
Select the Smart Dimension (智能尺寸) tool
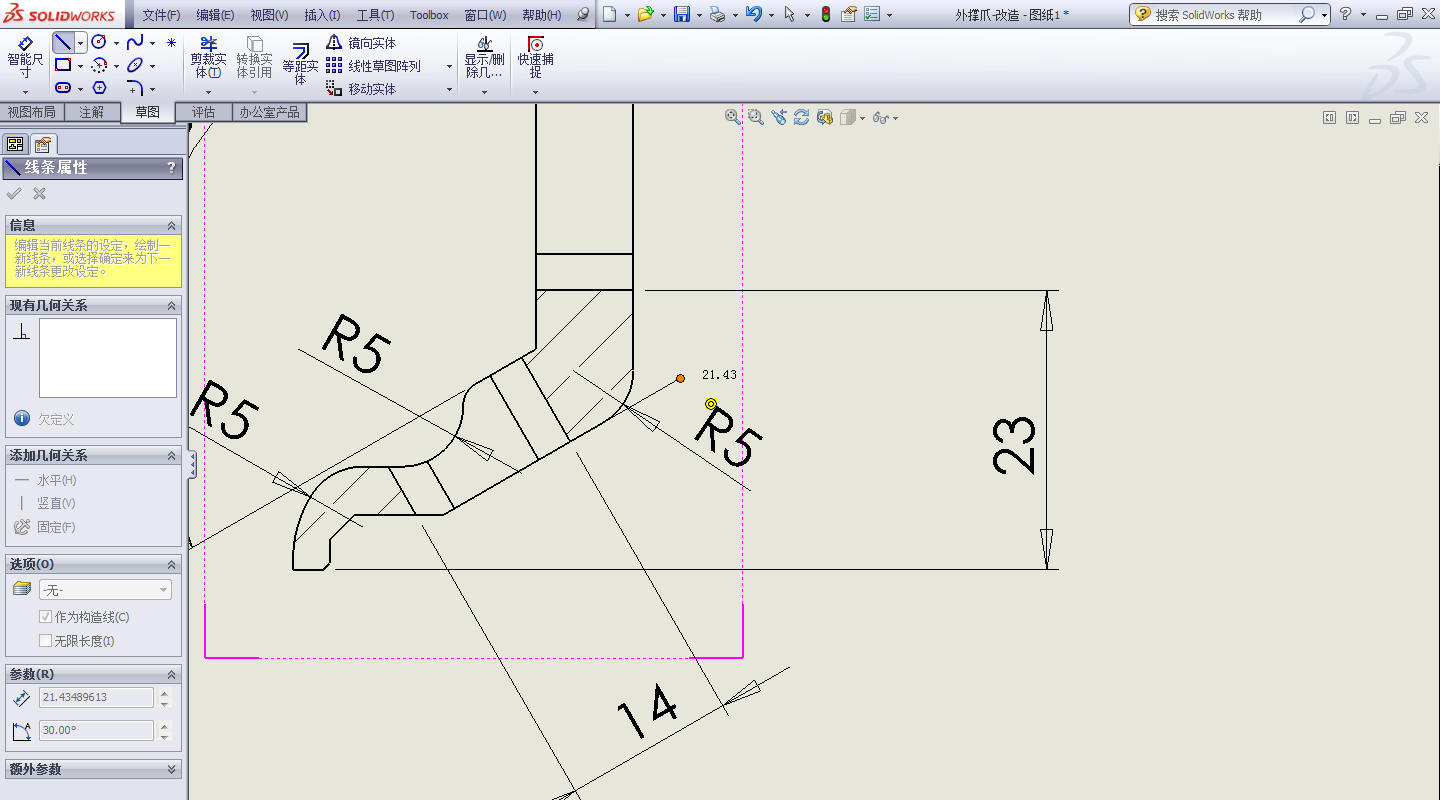coord(25,60)
